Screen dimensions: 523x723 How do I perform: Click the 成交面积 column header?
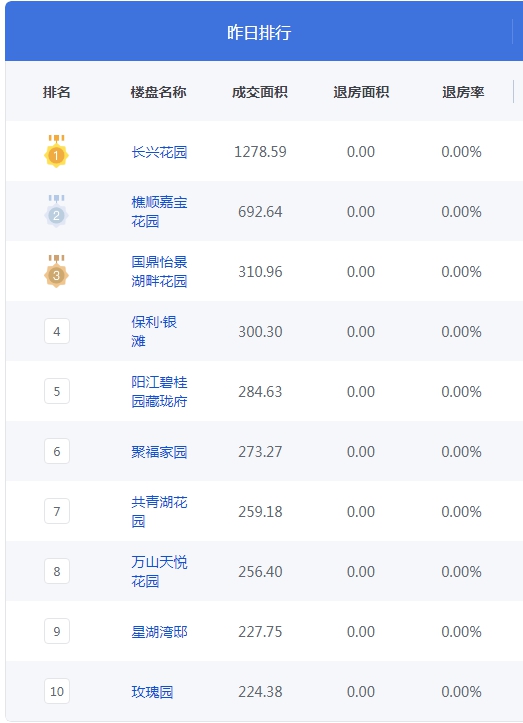pos(260,92)
